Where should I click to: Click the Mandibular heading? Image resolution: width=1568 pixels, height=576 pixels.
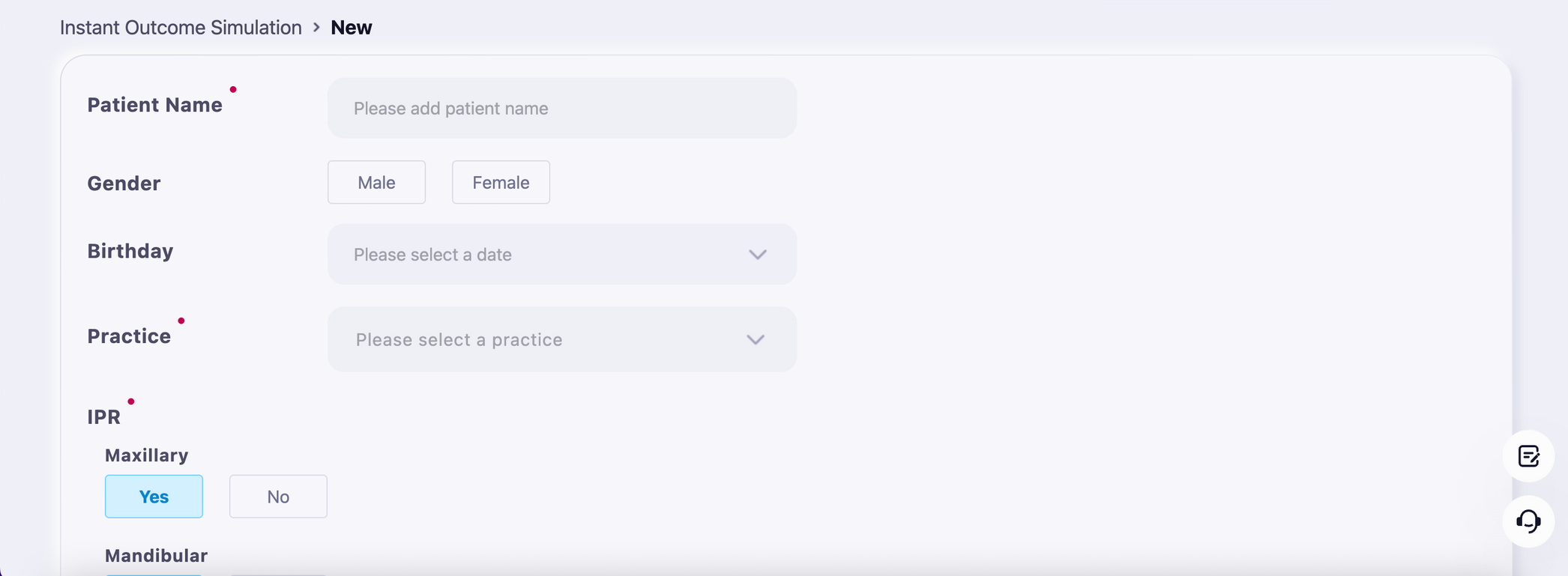(x=156, y=556)
